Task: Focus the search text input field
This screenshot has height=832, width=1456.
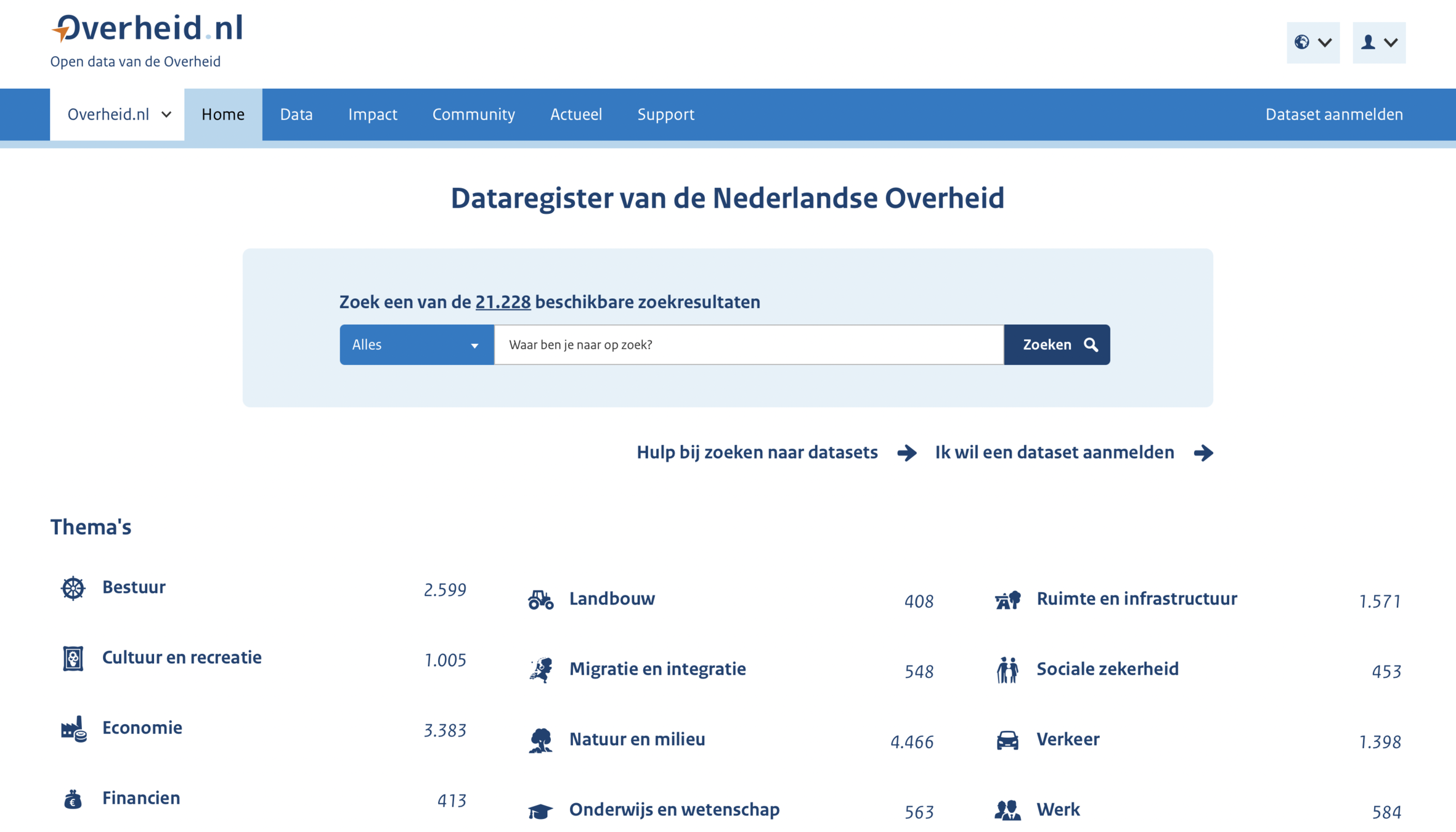Action: [x=748, y=345]
